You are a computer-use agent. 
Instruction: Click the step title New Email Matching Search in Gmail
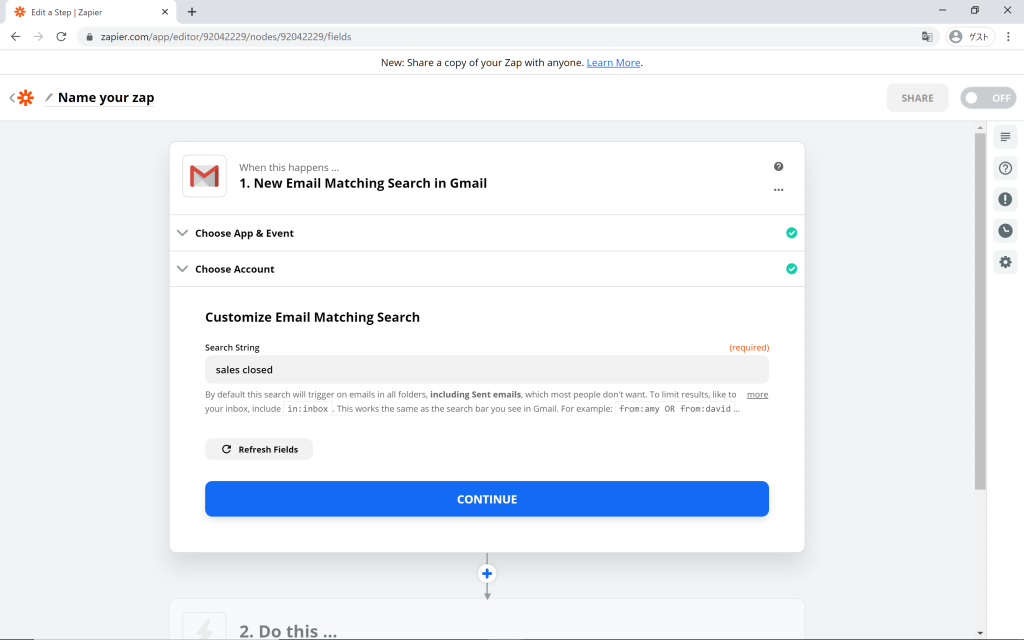(x=363, y=184)
